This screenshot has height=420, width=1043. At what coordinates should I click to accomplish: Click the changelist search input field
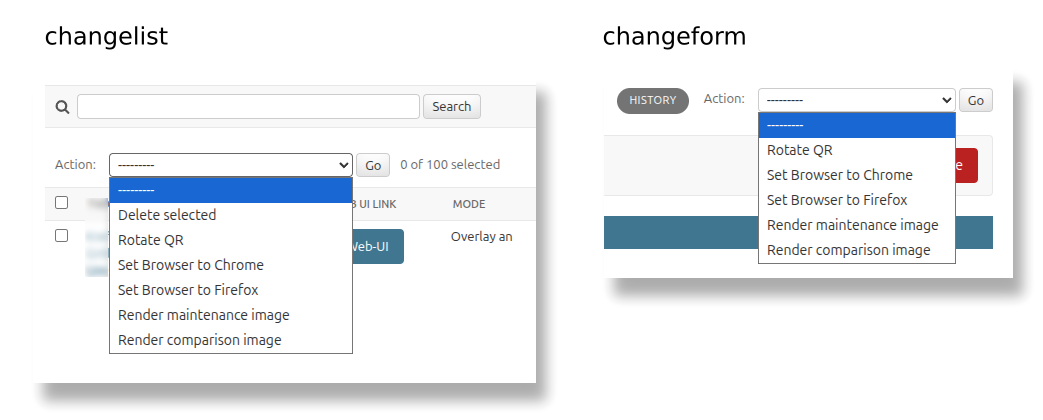(x=248, y=107)
